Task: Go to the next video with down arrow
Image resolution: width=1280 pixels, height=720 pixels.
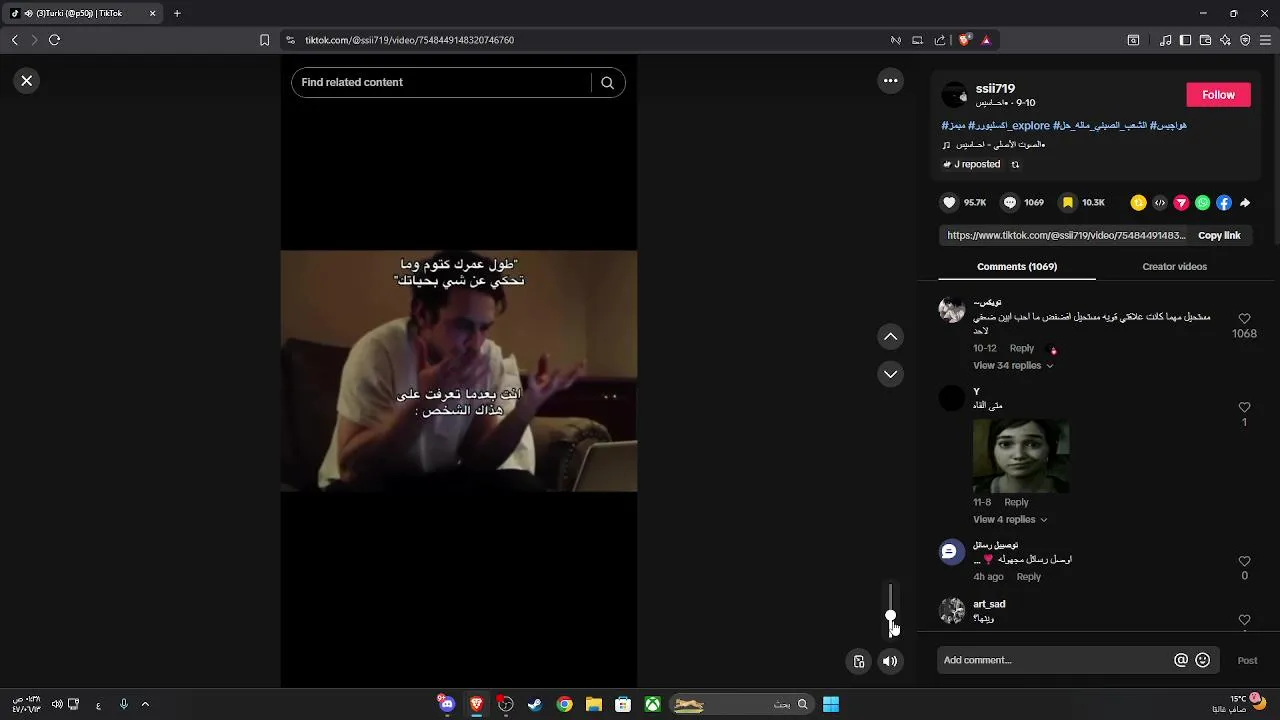Action: tap(891, 374)
